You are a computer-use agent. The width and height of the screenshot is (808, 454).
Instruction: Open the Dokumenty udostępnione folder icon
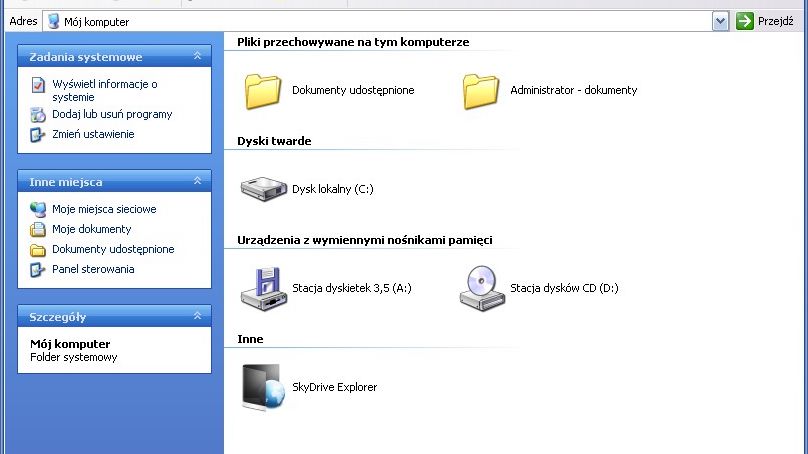coord(263,91)
